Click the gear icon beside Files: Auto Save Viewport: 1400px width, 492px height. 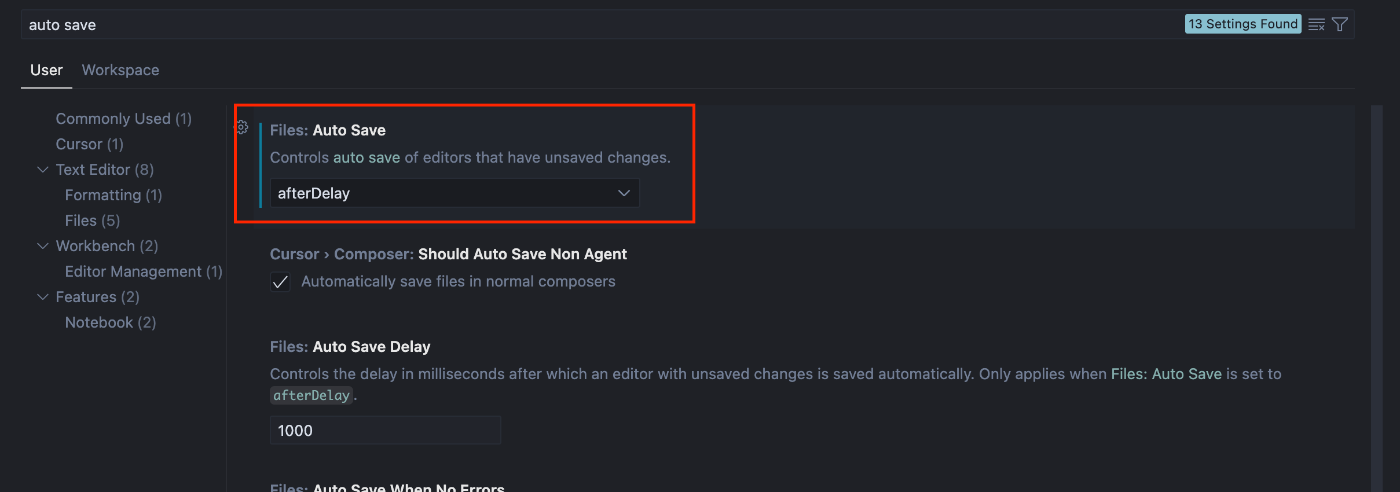click(x=241, y=127)
